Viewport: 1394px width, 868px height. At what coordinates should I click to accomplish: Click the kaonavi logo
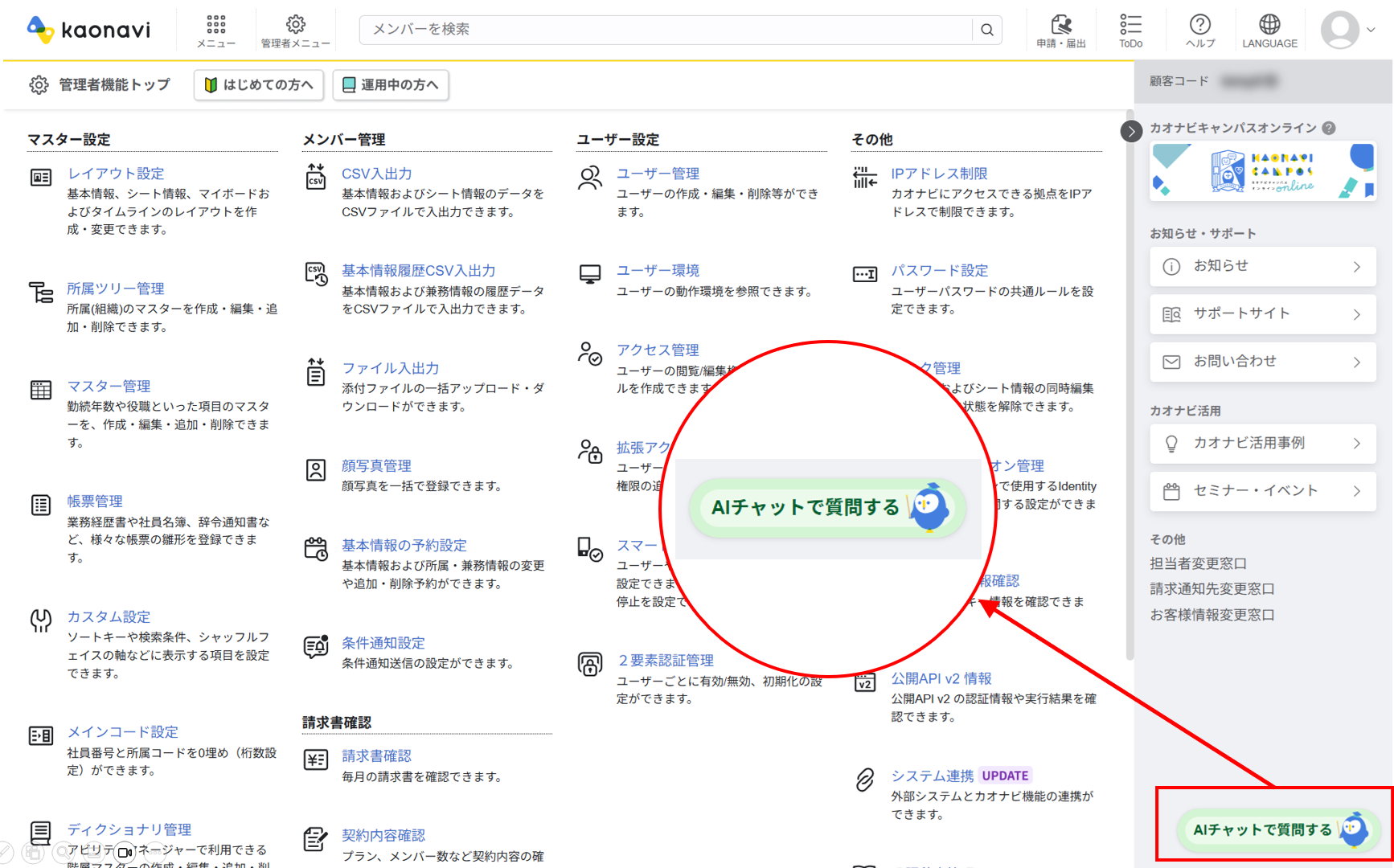pyautogui.click(x=88, y=29)
